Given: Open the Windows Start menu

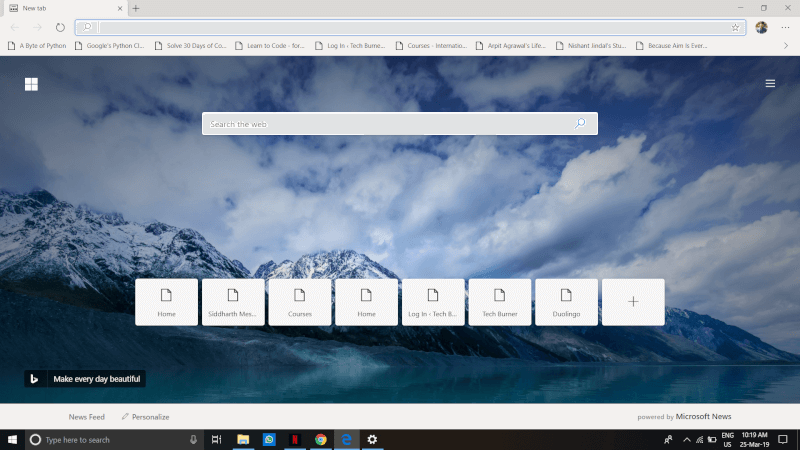Looking at the screenshot, I should coord(12,440).
